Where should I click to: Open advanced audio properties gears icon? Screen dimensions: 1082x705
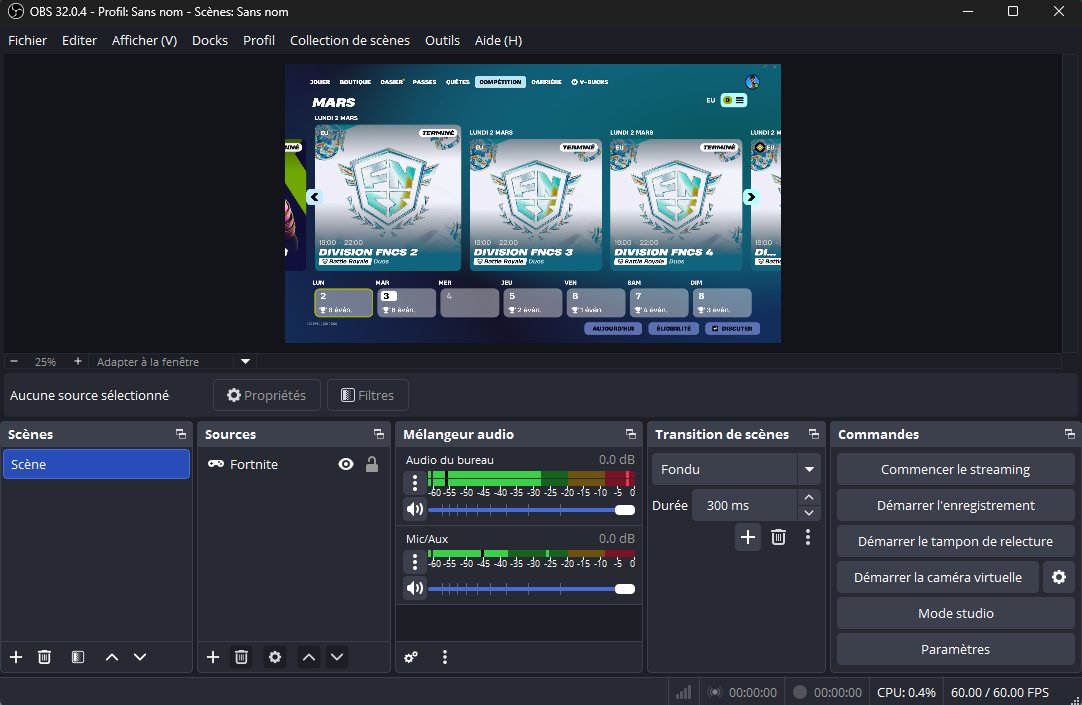(x=411, y=657)
